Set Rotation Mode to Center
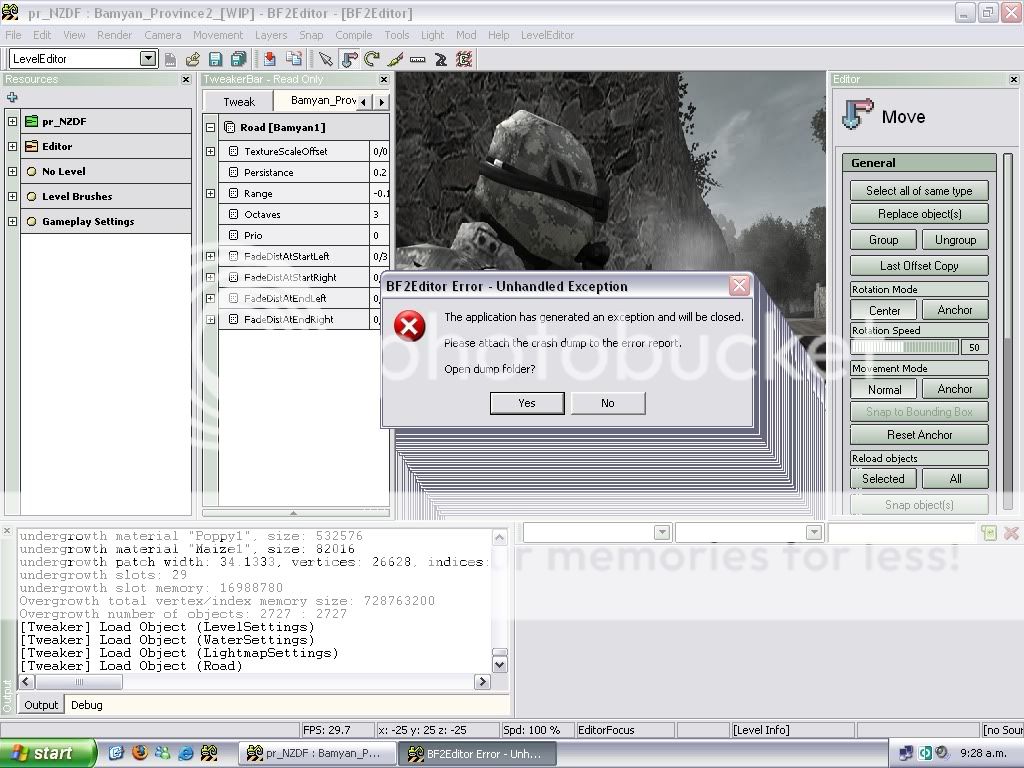Screen dimensions: 1024x768 [x=884, y=310]
